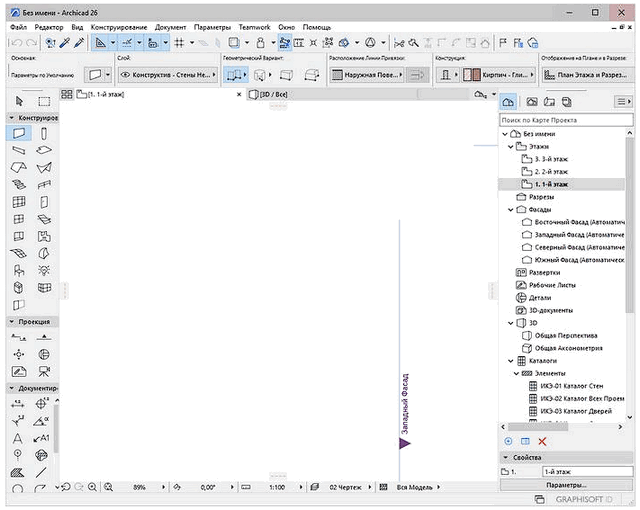Screen dimensions: 640x510
Task: Collapse the 3D tree node
Action: tap(511, 323)
